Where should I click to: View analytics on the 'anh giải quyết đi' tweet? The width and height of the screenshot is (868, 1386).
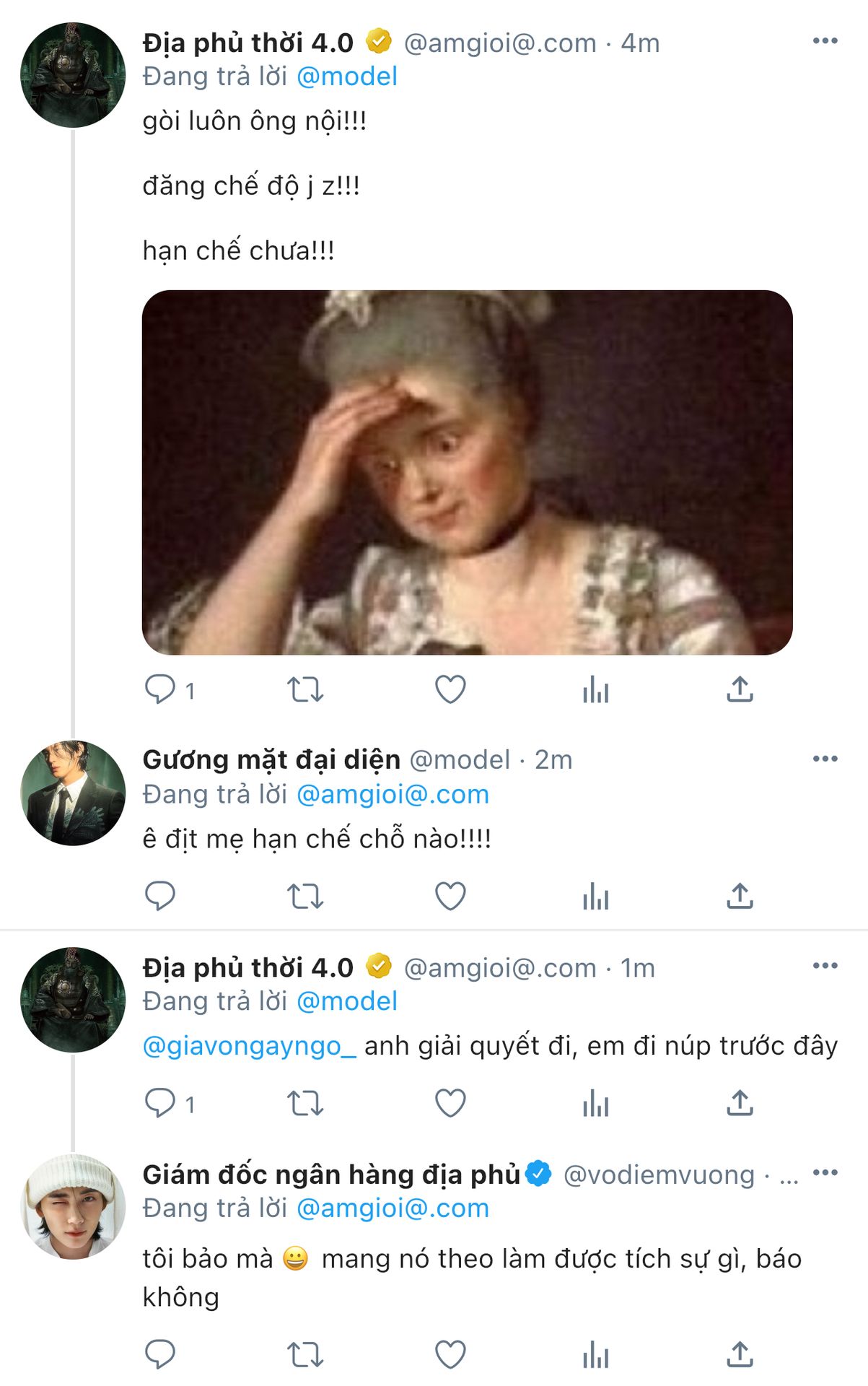[x=595, y=1103]
